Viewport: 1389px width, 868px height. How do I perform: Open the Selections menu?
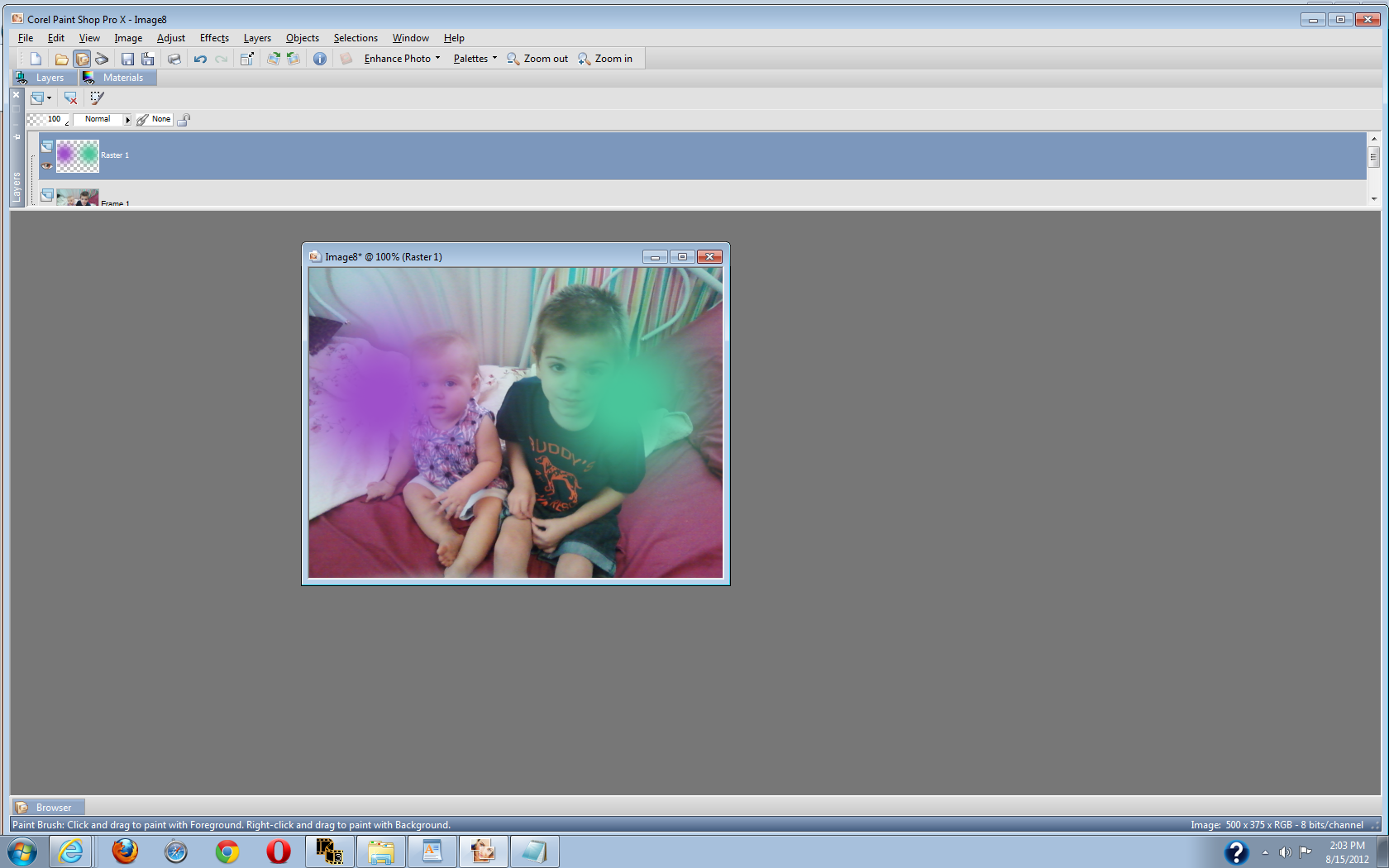coord(356,38)
